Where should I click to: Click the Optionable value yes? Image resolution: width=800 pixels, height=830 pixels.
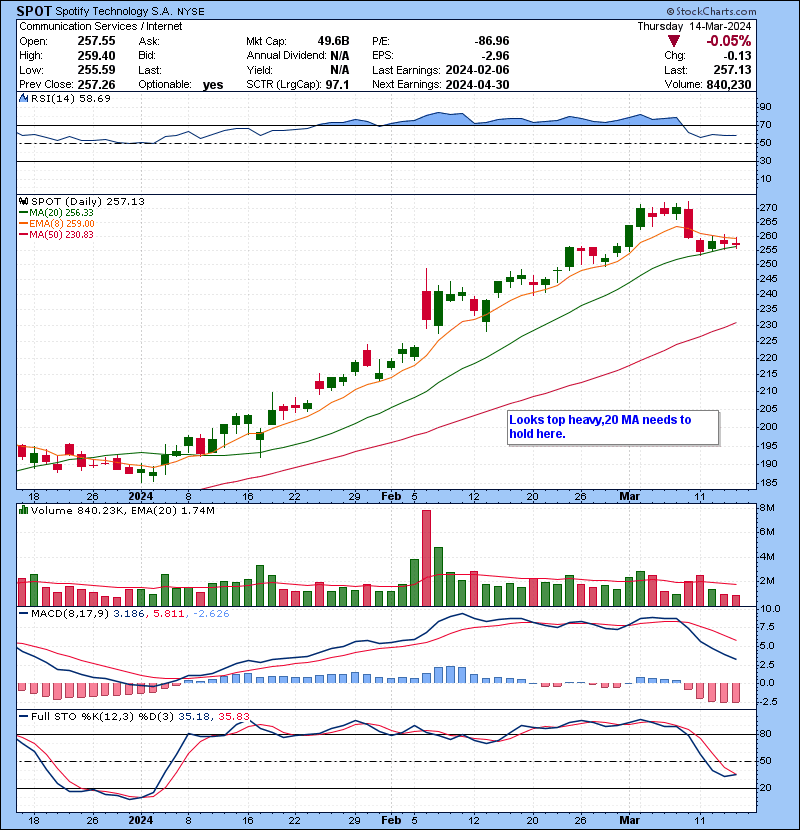click(x=213, y=85)
